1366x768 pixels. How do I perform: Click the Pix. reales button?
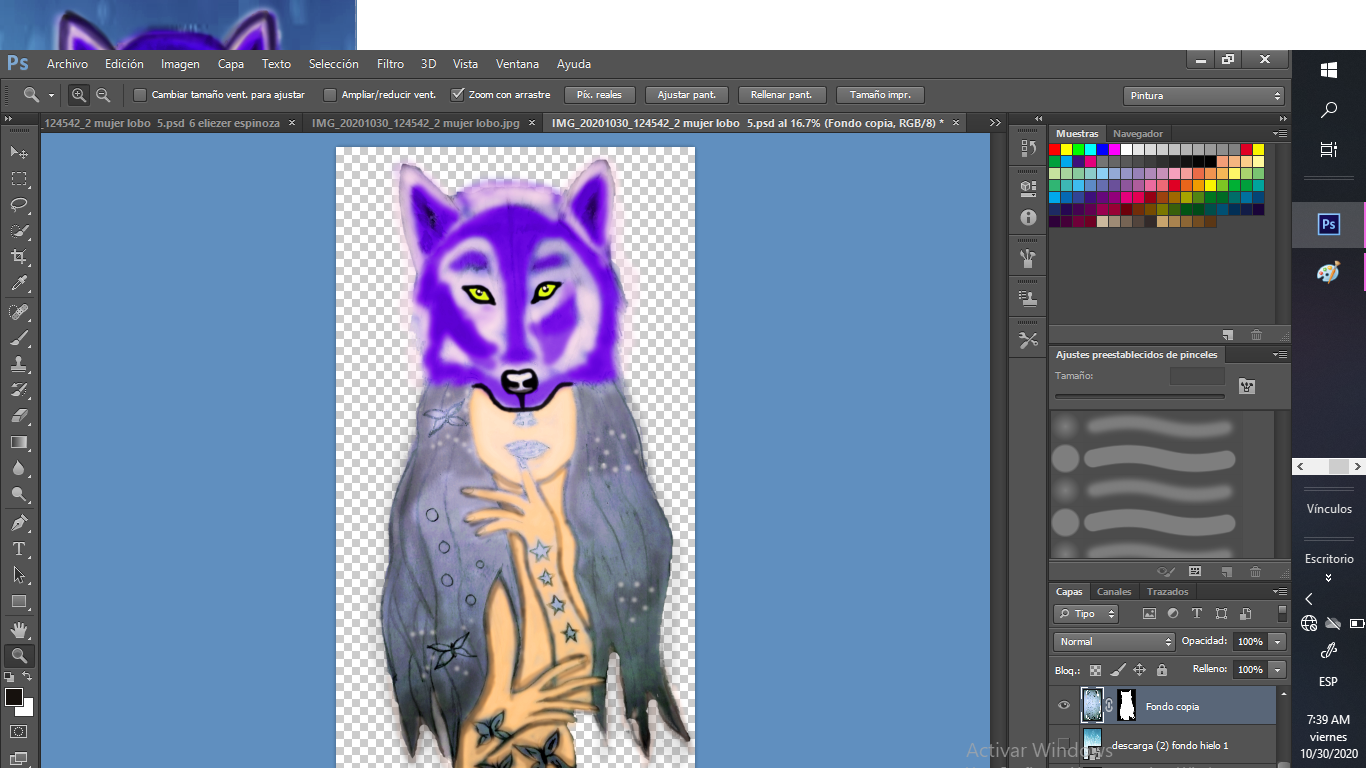click(x=600, y=95)
